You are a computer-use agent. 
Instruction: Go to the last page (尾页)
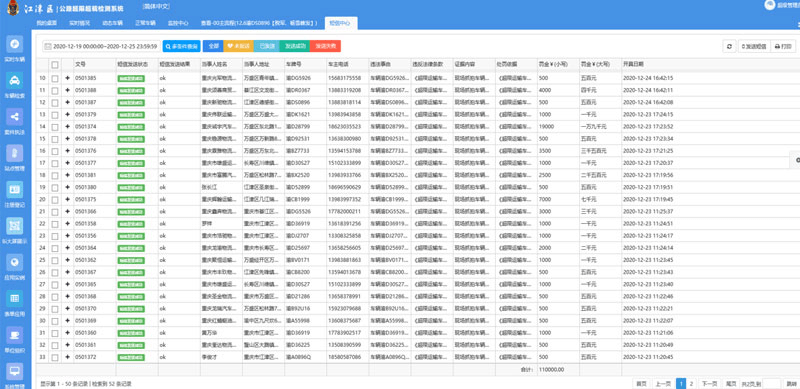pos(731,383)
